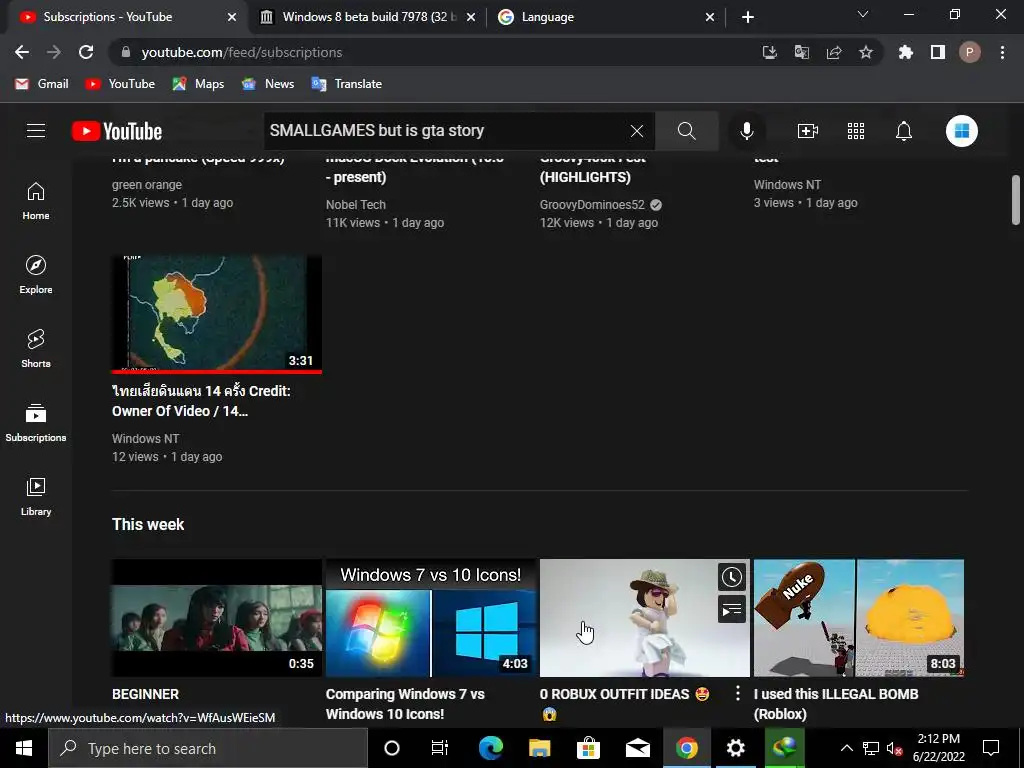
Task: Show YouTube notifications bell
Action: click(x=904, y=131)
